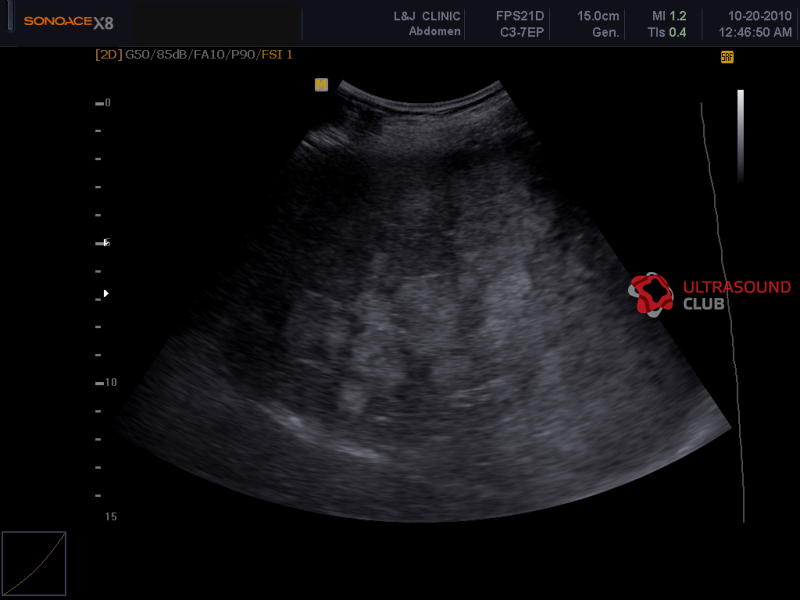Click the "[2D]" mode label

109,55
